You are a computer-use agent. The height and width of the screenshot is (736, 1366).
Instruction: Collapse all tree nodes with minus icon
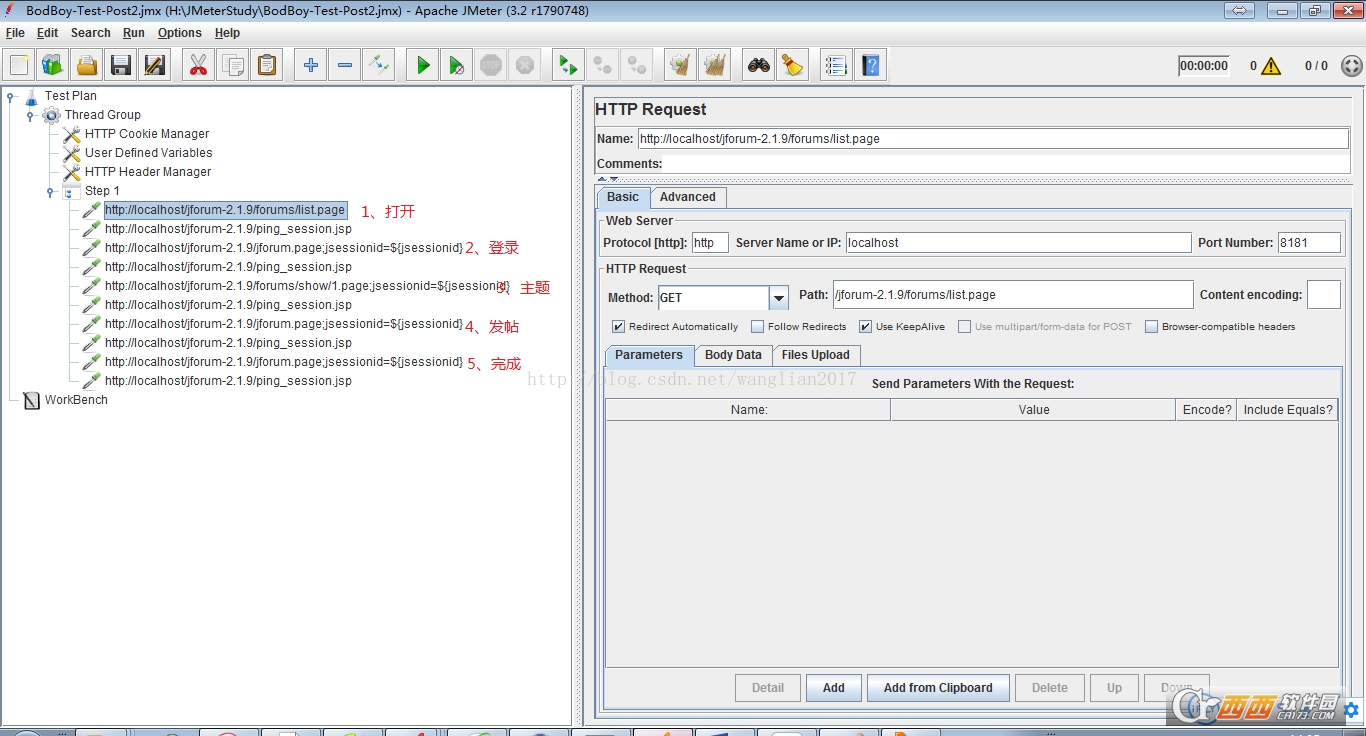coord(345,66)
